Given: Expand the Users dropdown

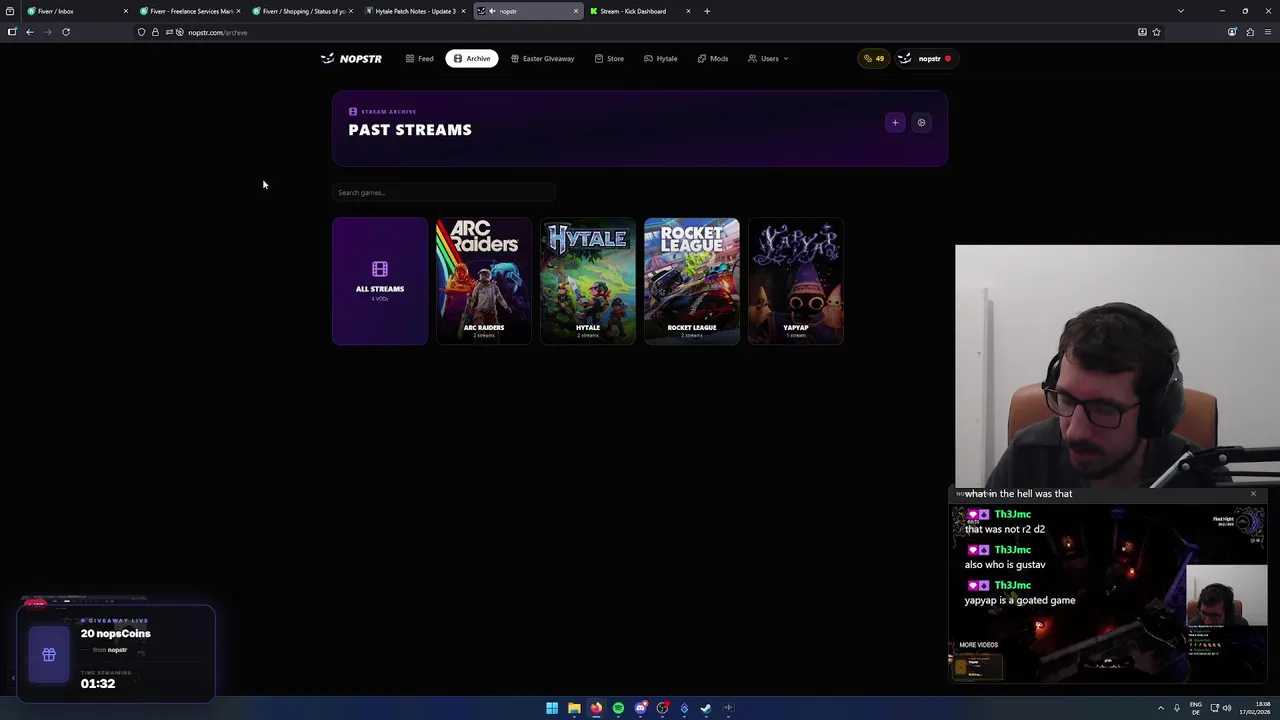Looking at the screenshot, I should tap(768, 59).
